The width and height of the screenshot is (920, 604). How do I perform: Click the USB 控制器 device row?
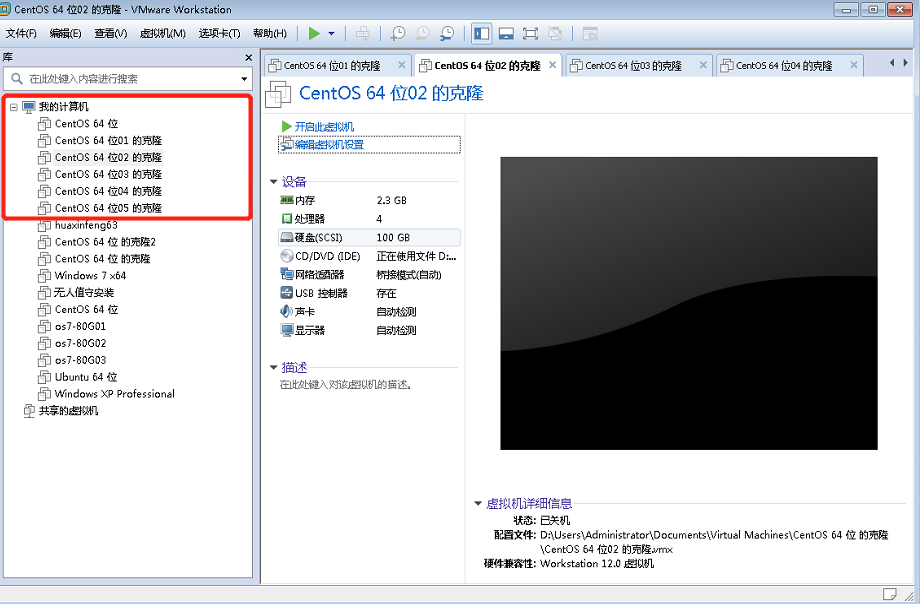[x=369, y=293]
